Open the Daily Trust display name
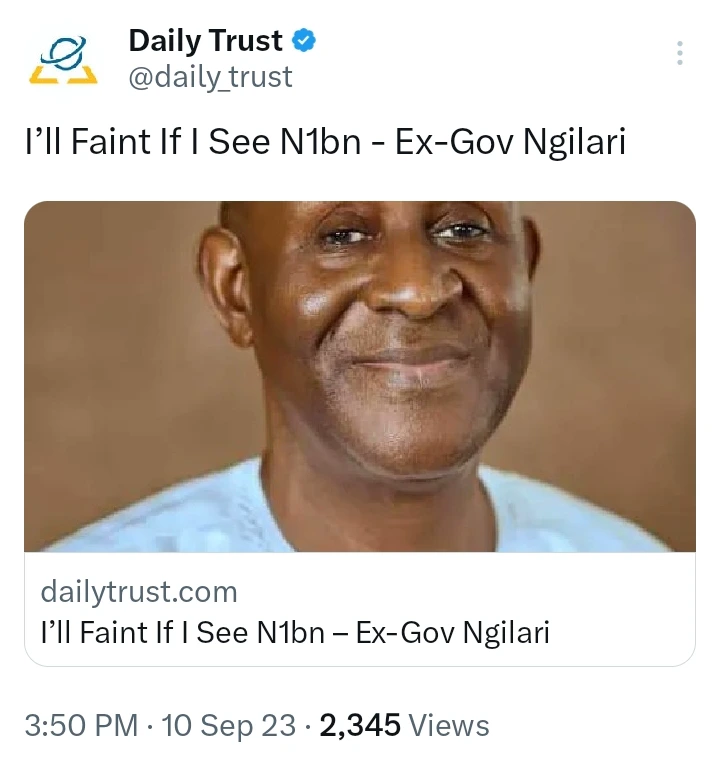Image resolution: width=720 pixels, height=767 pixels. 205,41
